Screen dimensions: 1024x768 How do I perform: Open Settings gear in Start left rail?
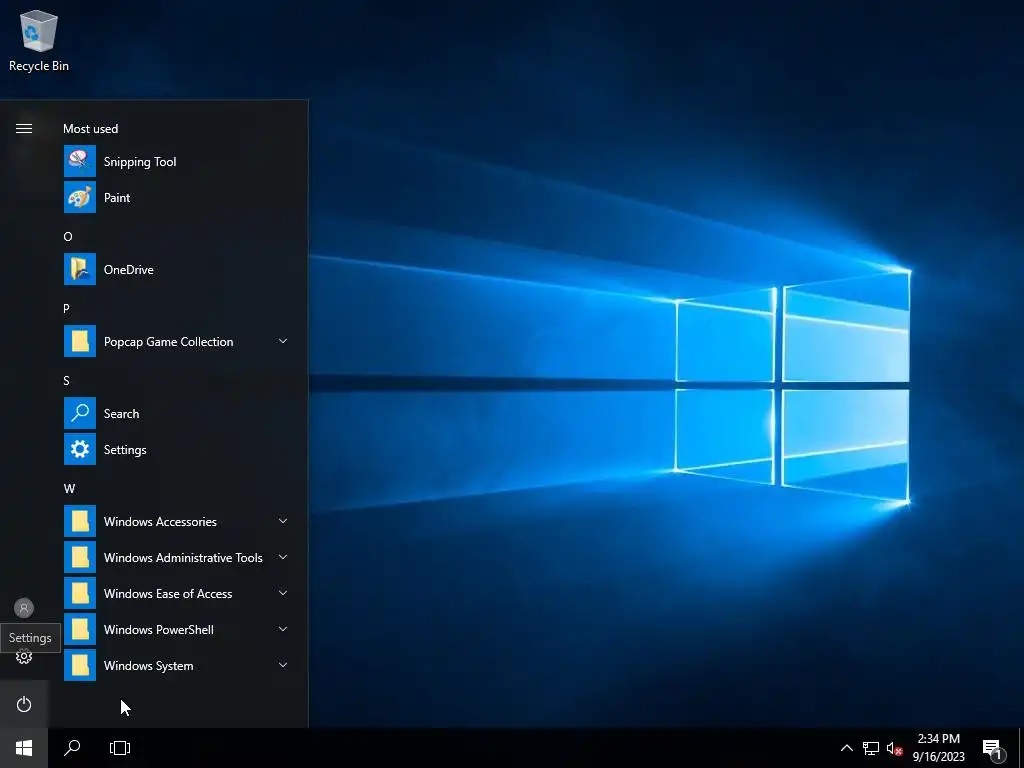[24, 656]
